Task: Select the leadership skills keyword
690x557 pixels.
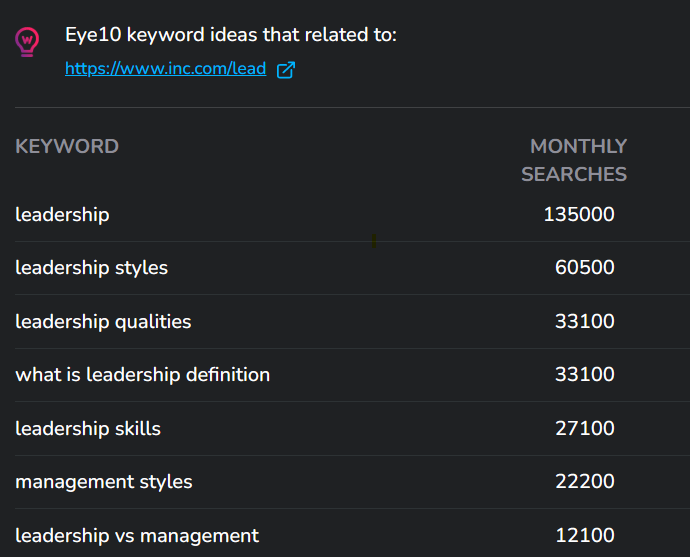Action: 88,429
